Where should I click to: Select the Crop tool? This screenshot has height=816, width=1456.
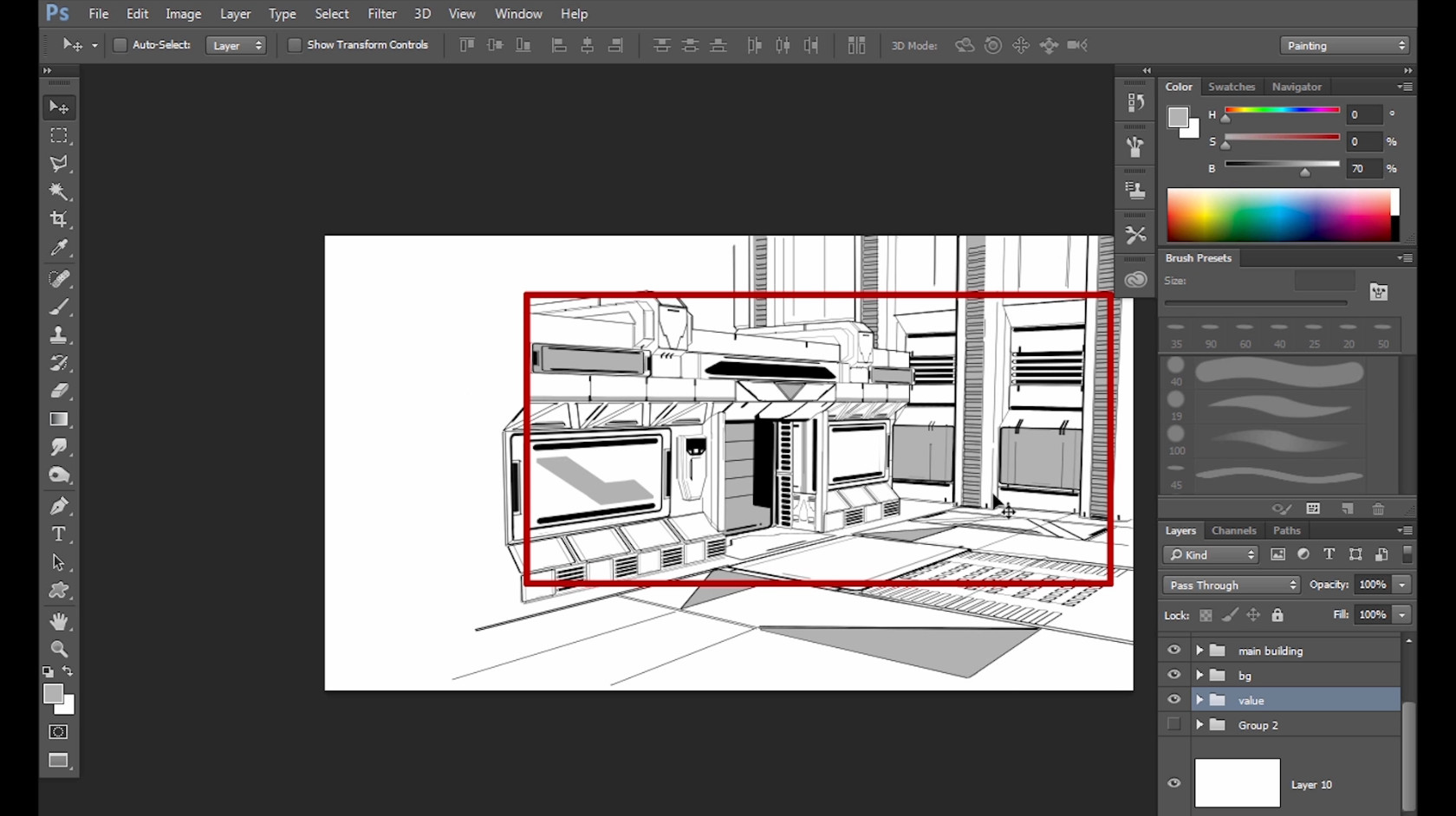click(58, 219)
